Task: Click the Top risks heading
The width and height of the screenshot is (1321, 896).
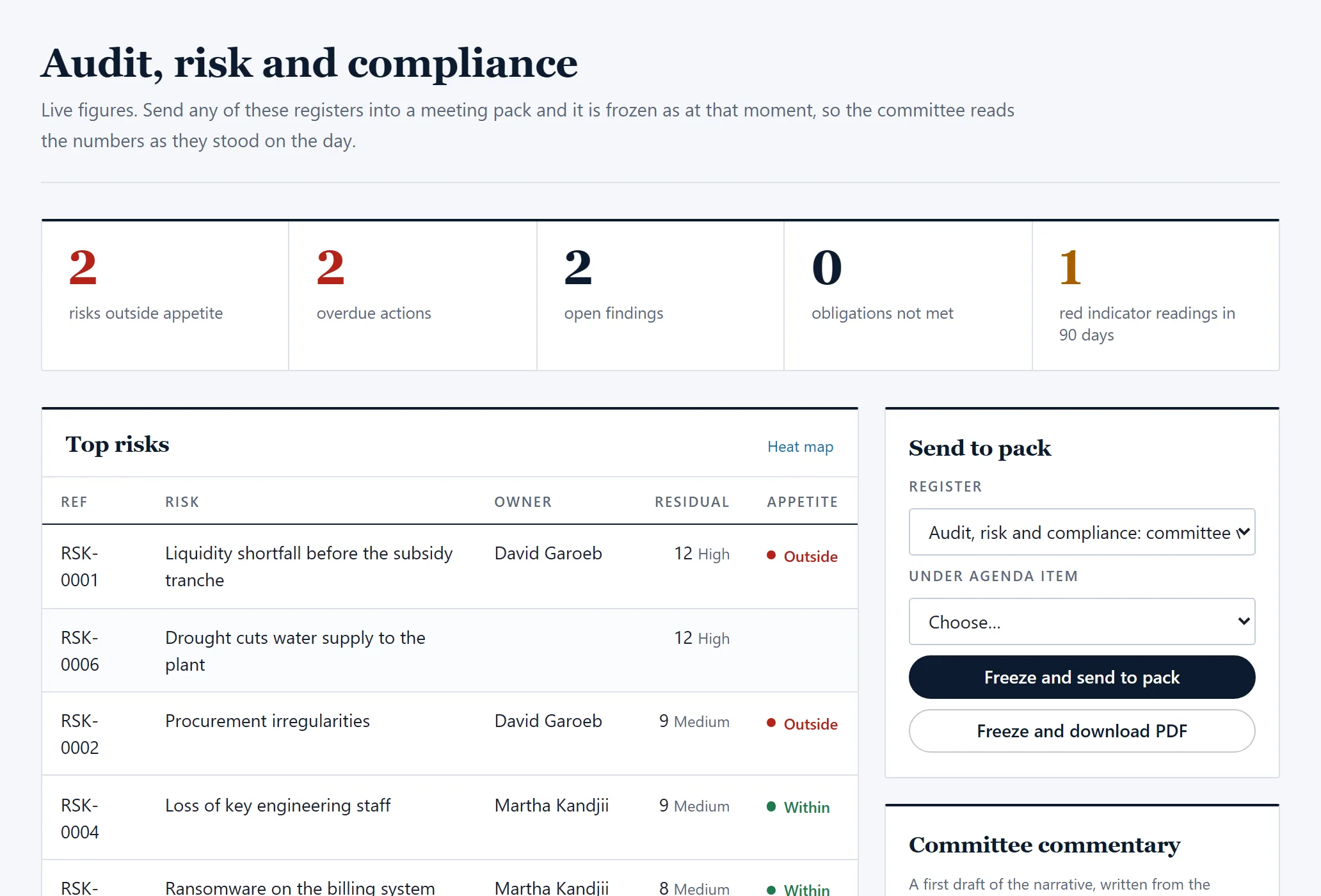Action: (x=117, y=444)
